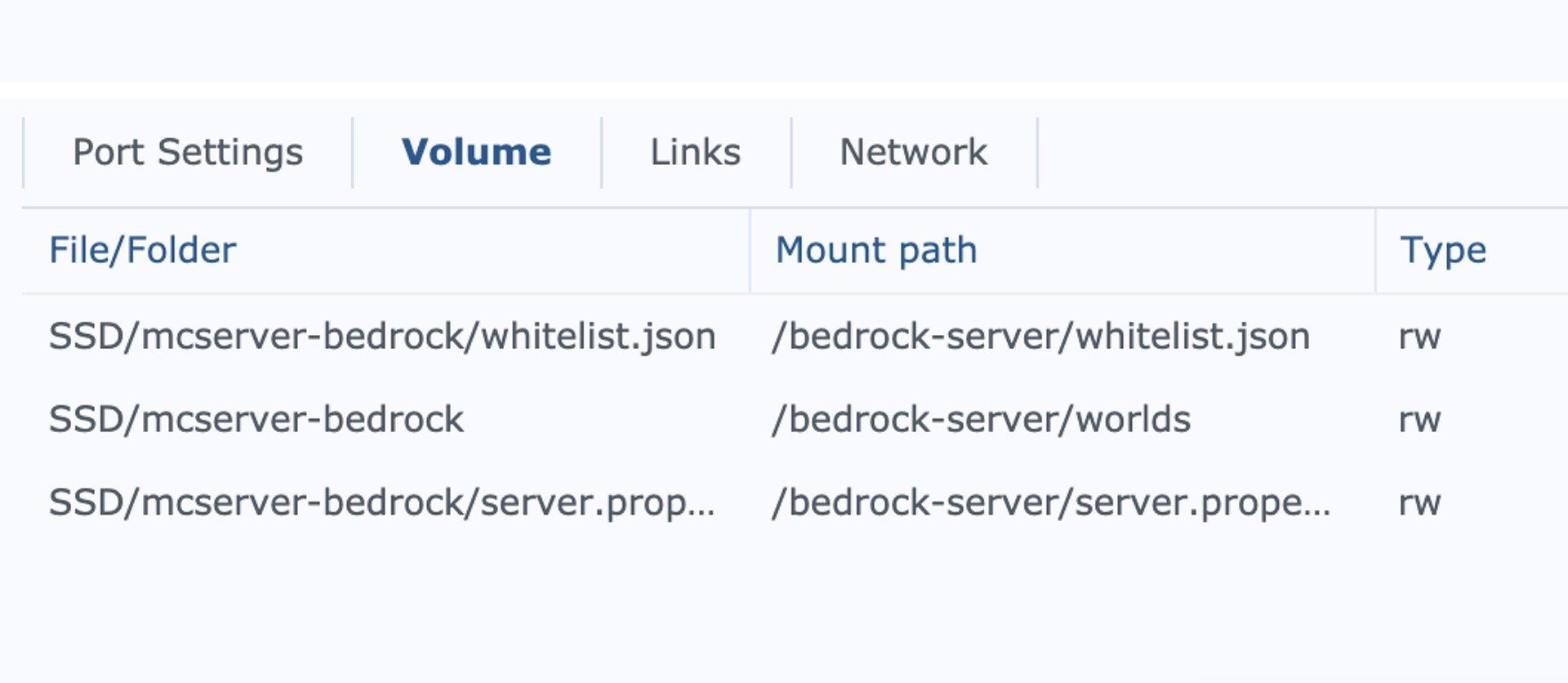Click rw type of server.properties row
The width and height of the screenshot is (1568, 683).
click(x=1419, y=503)
